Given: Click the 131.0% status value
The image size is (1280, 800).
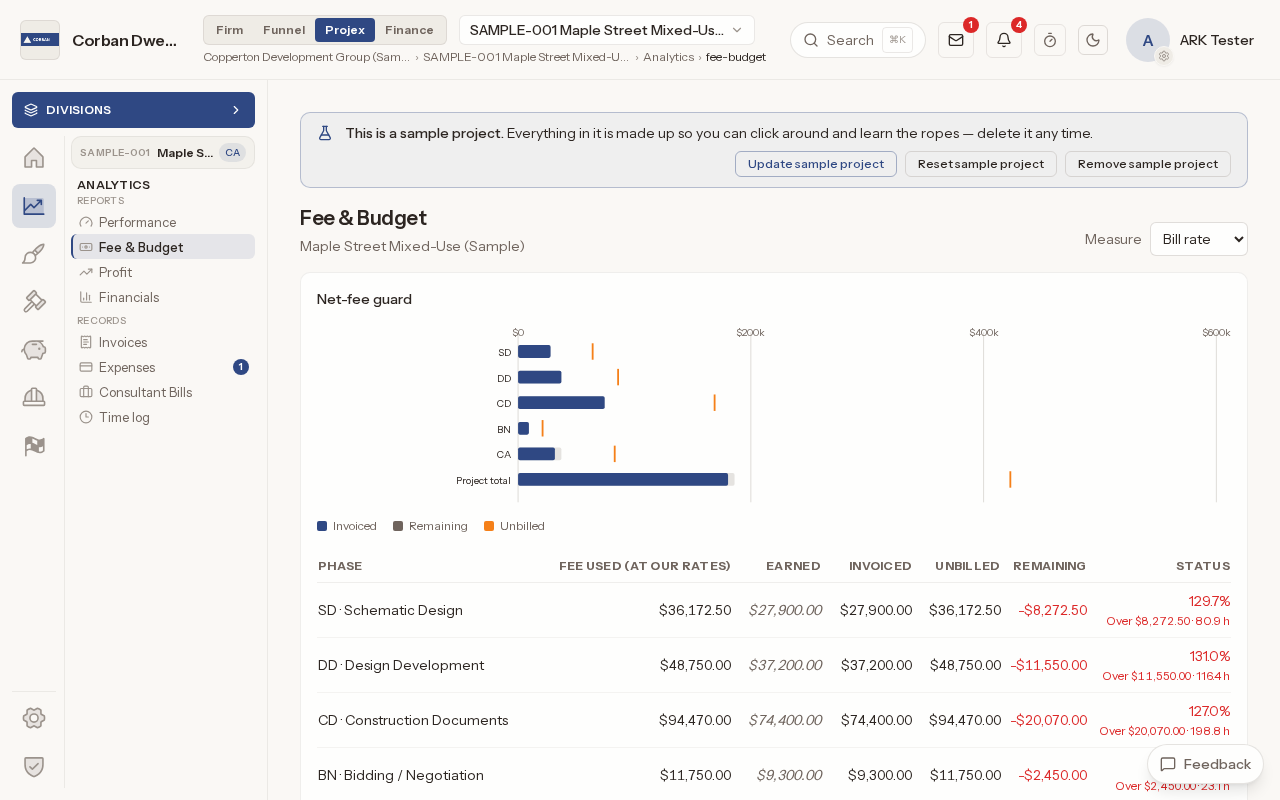Looking at the screenshot, I should (x=1210, y=656).
